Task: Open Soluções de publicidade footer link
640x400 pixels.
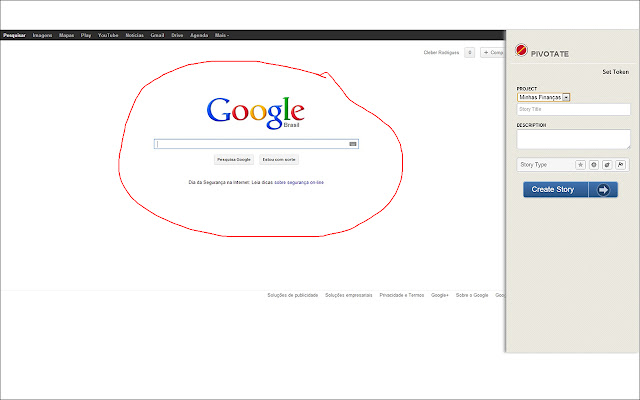Action: click(x=293, y=295)
